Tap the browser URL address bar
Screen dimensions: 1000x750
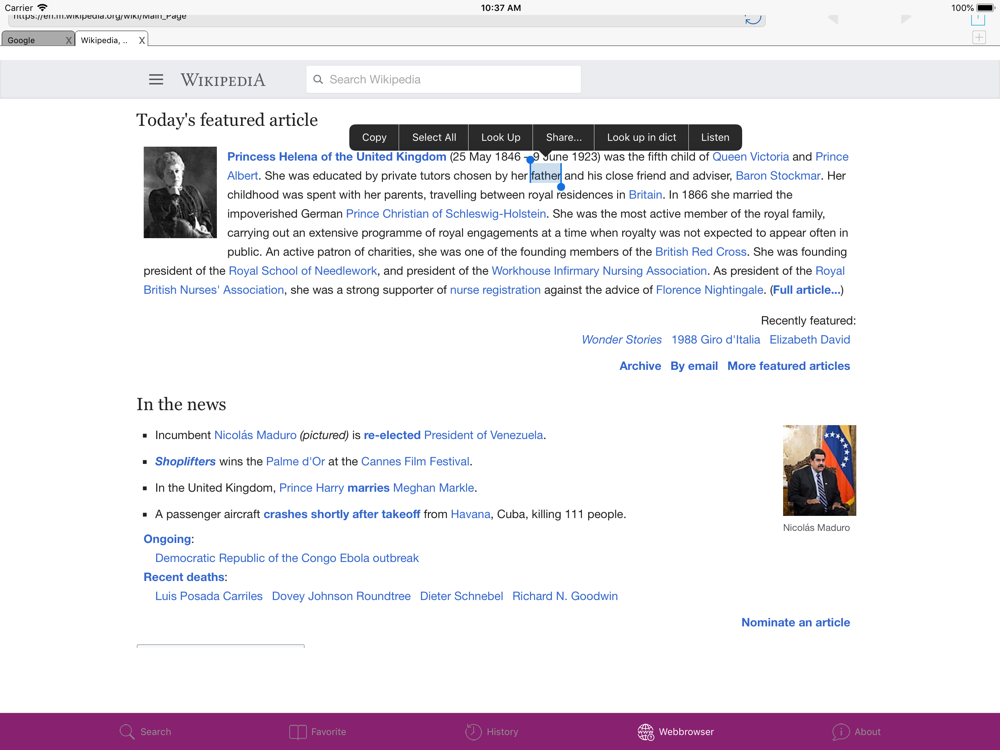(386, 18)
